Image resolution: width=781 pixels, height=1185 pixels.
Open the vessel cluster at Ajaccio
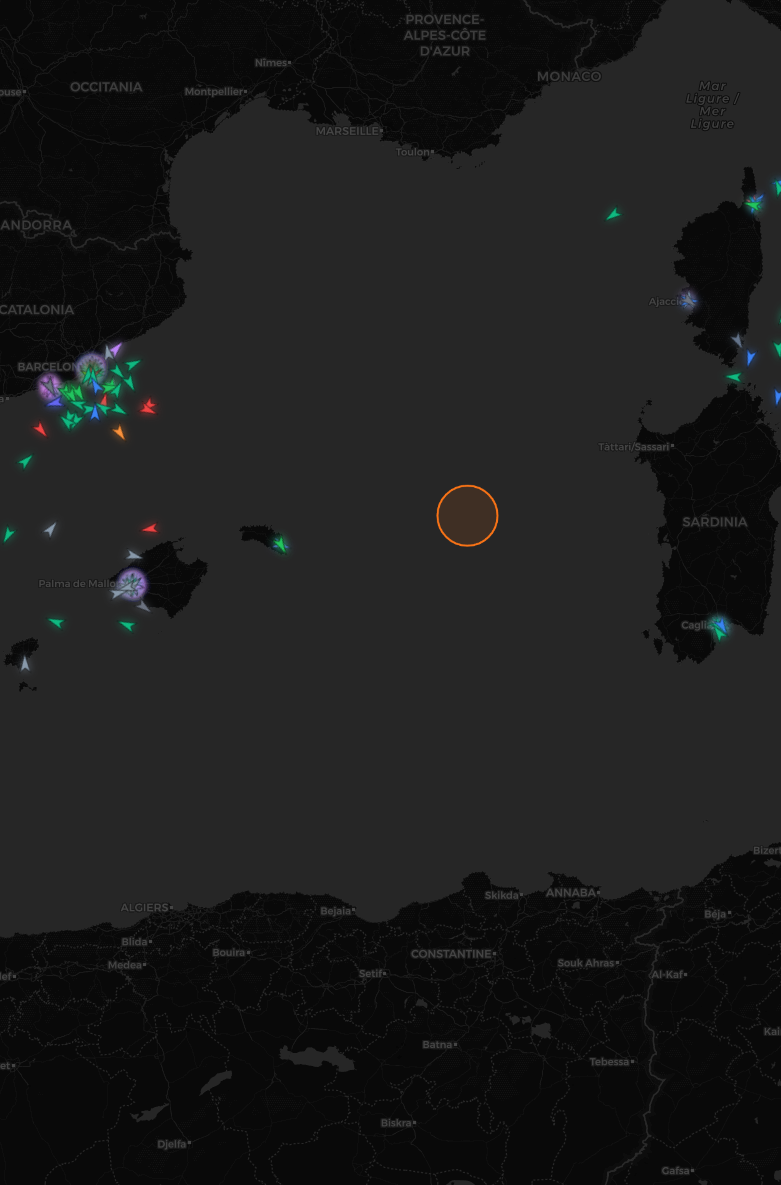[x=688, y=300]
